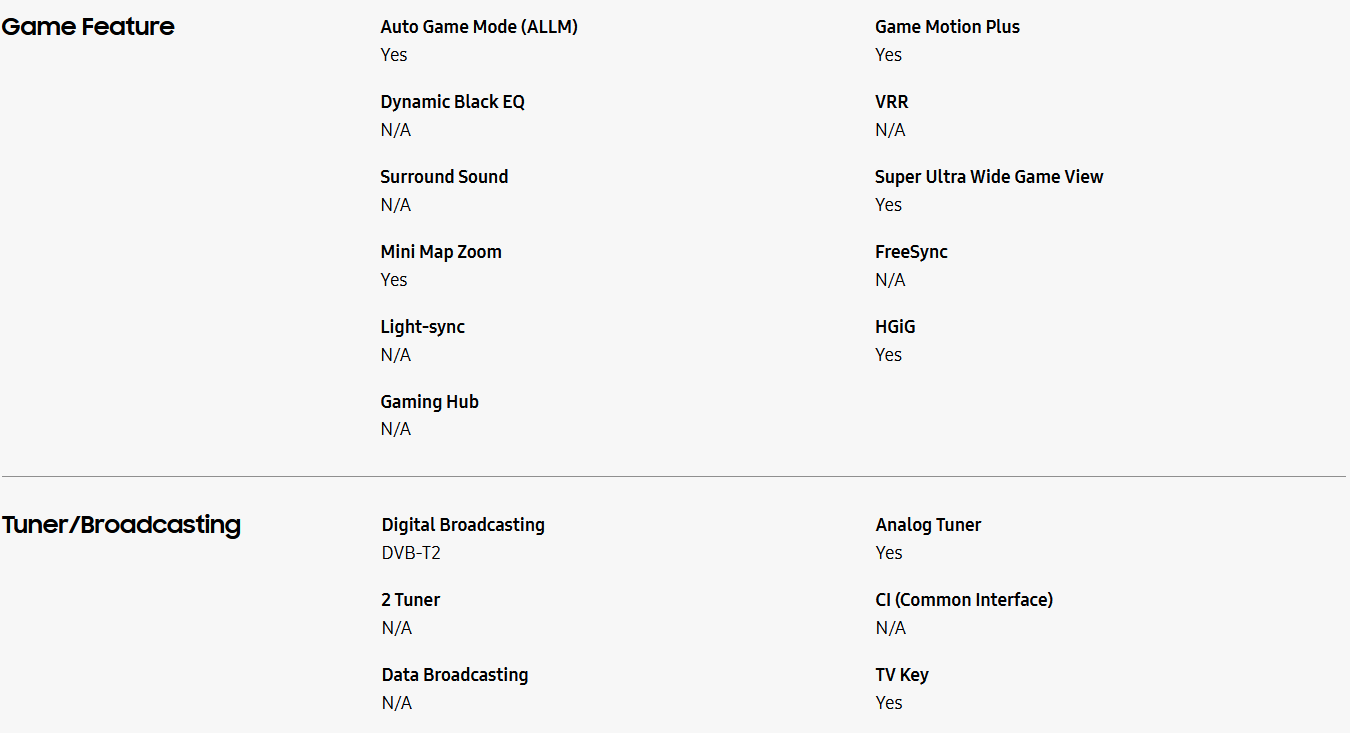The image size is (1350, 733).
Task: Select the Mini Map Zoom label
Action: coord(441,252)
